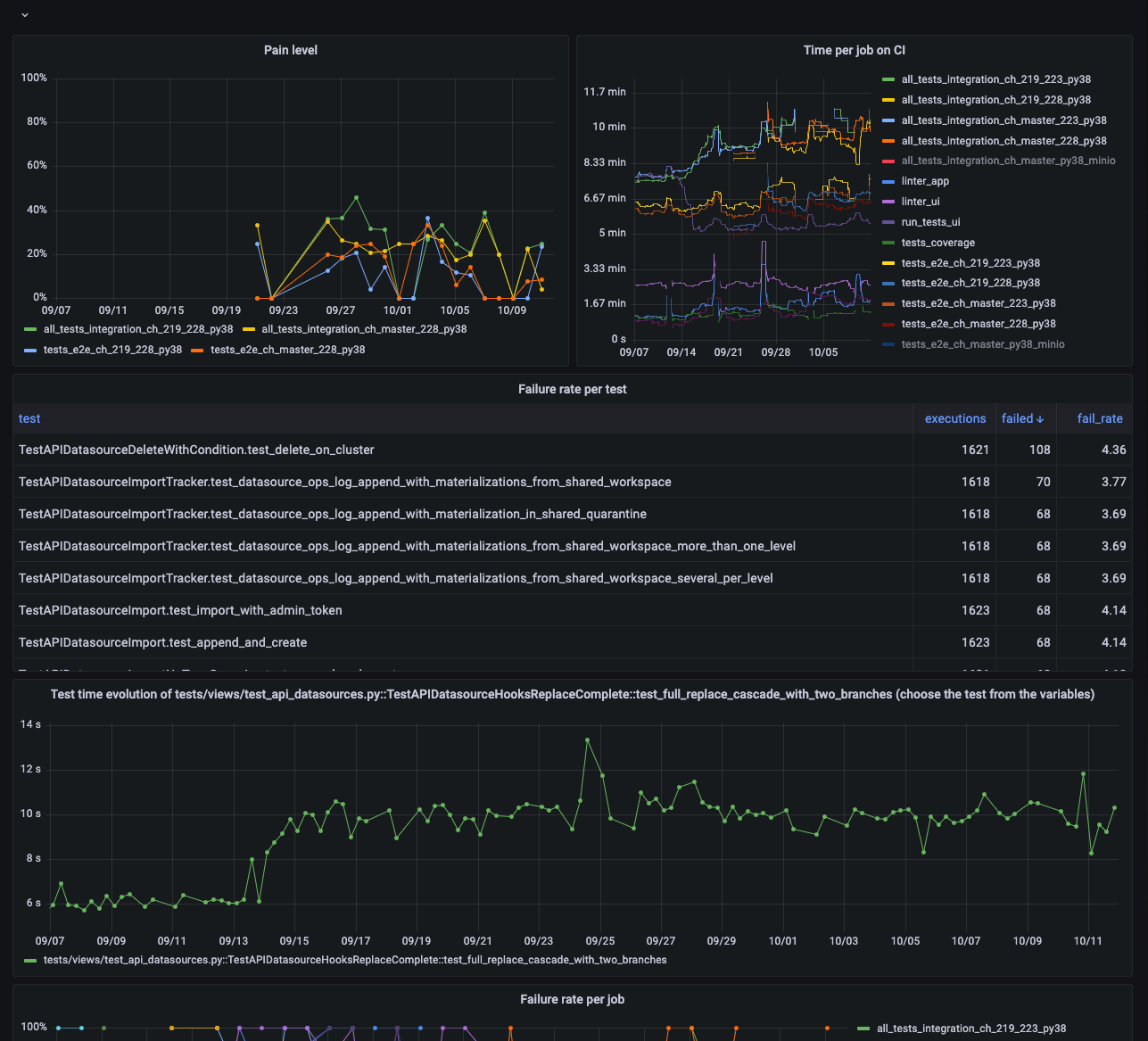Open Time per job on CI panel menu
1148x1041 pixels.
(854, 50)
